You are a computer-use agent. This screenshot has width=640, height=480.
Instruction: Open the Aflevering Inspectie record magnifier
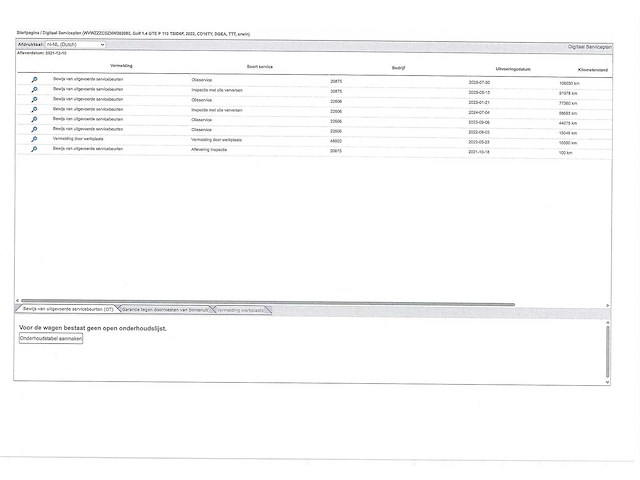pos(34,150)
